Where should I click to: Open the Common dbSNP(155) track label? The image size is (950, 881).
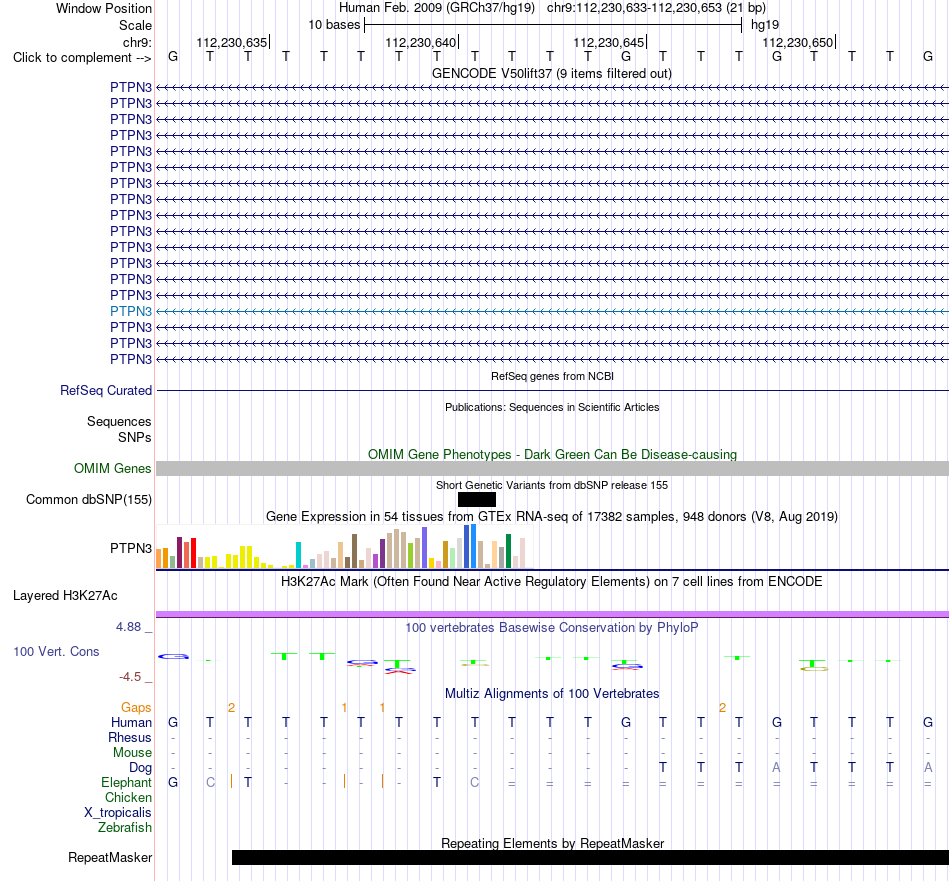click(x=89, y=500)
